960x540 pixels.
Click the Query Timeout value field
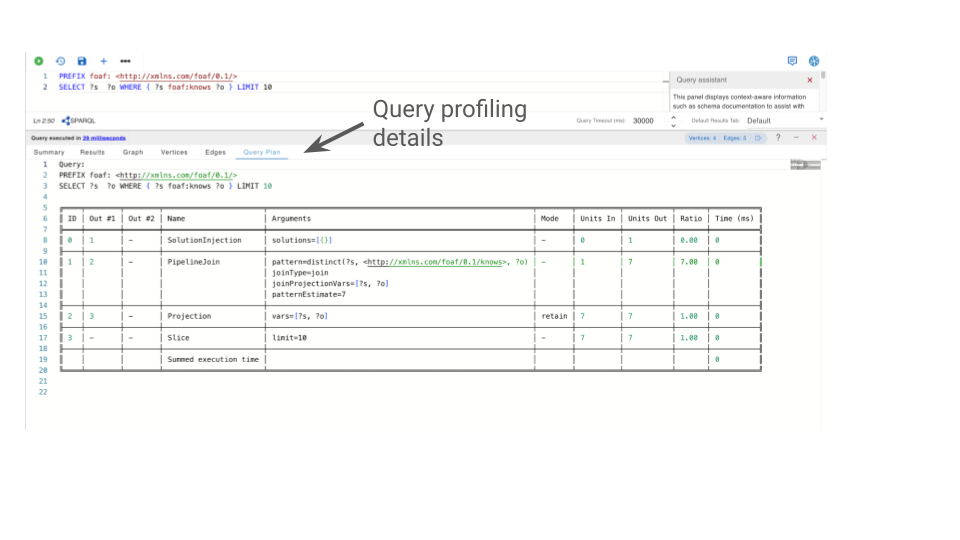643,120
